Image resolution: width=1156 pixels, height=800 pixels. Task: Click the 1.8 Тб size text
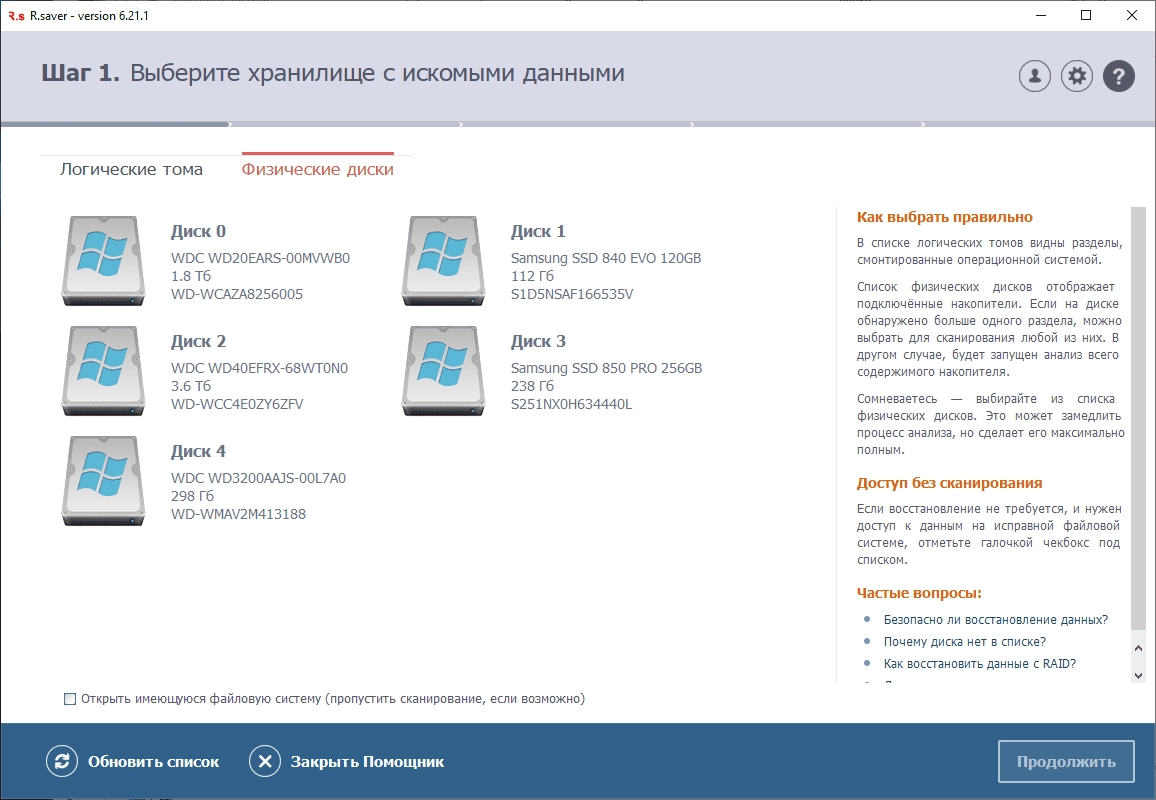pos(191,276)
